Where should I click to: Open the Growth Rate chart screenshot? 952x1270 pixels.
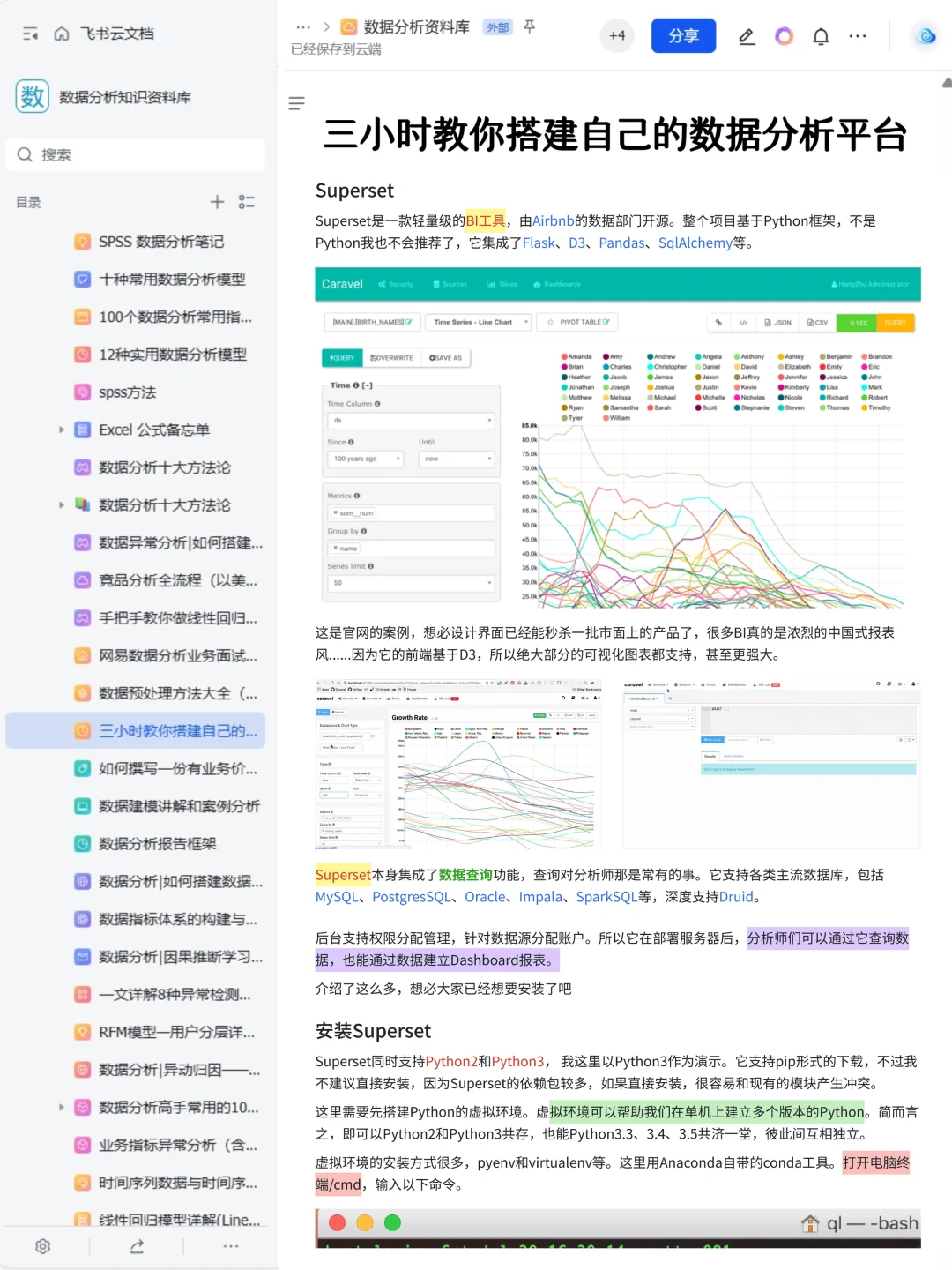[x=459, y=764]
